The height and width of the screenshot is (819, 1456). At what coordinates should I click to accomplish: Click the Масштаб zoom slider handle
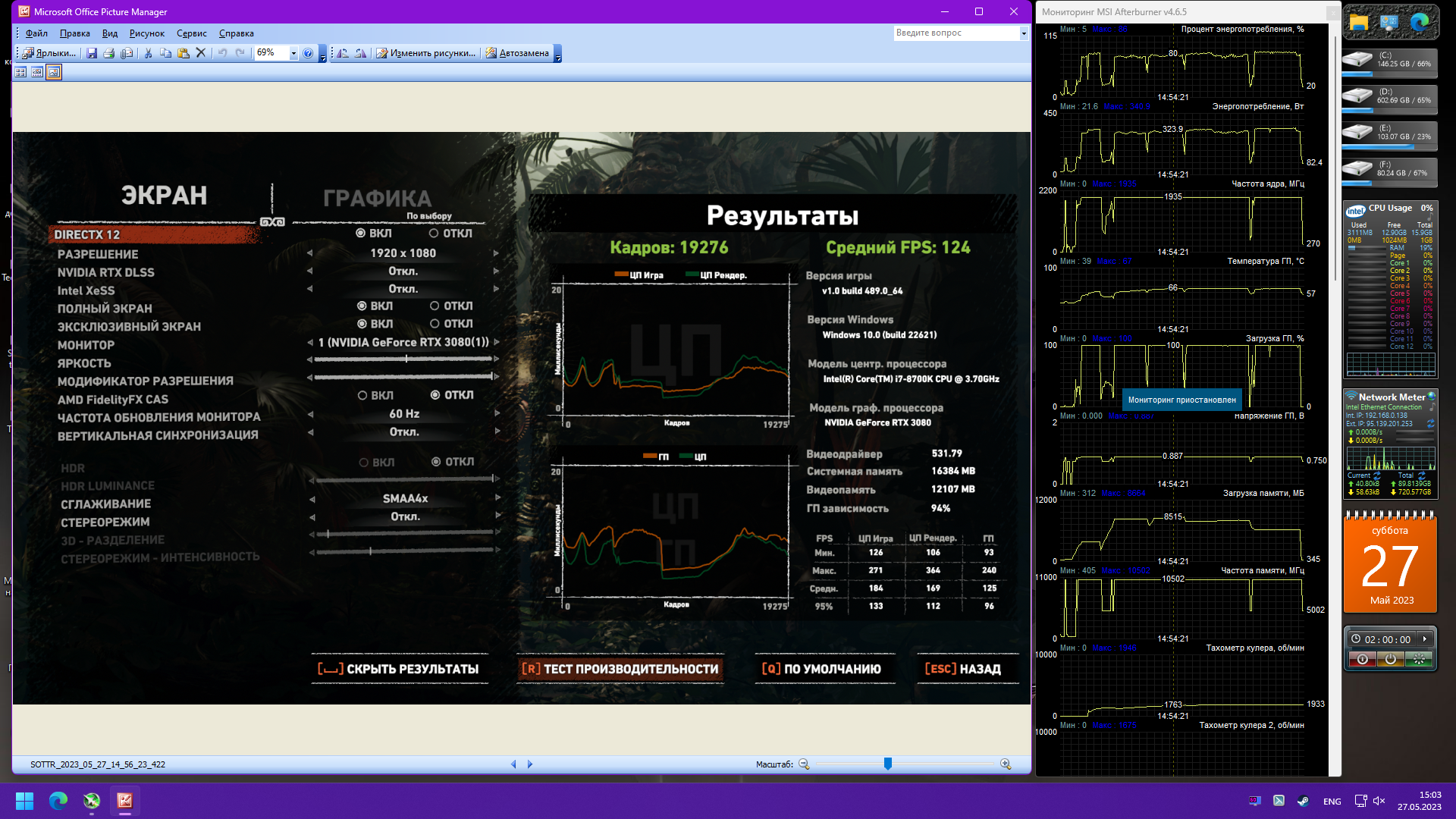[x=887, y=764]
